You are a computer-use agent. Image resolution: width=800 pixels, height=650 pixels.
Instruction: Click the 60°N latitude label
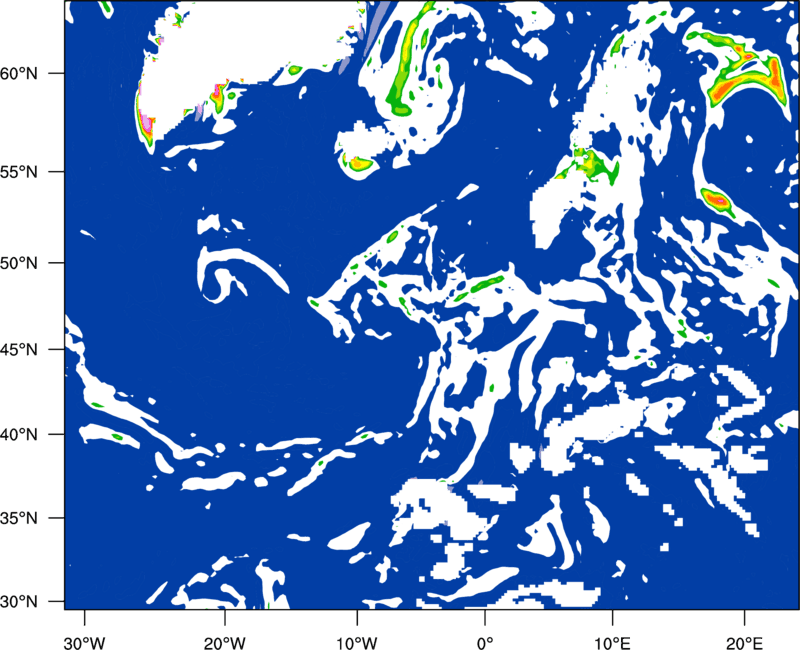19,73
